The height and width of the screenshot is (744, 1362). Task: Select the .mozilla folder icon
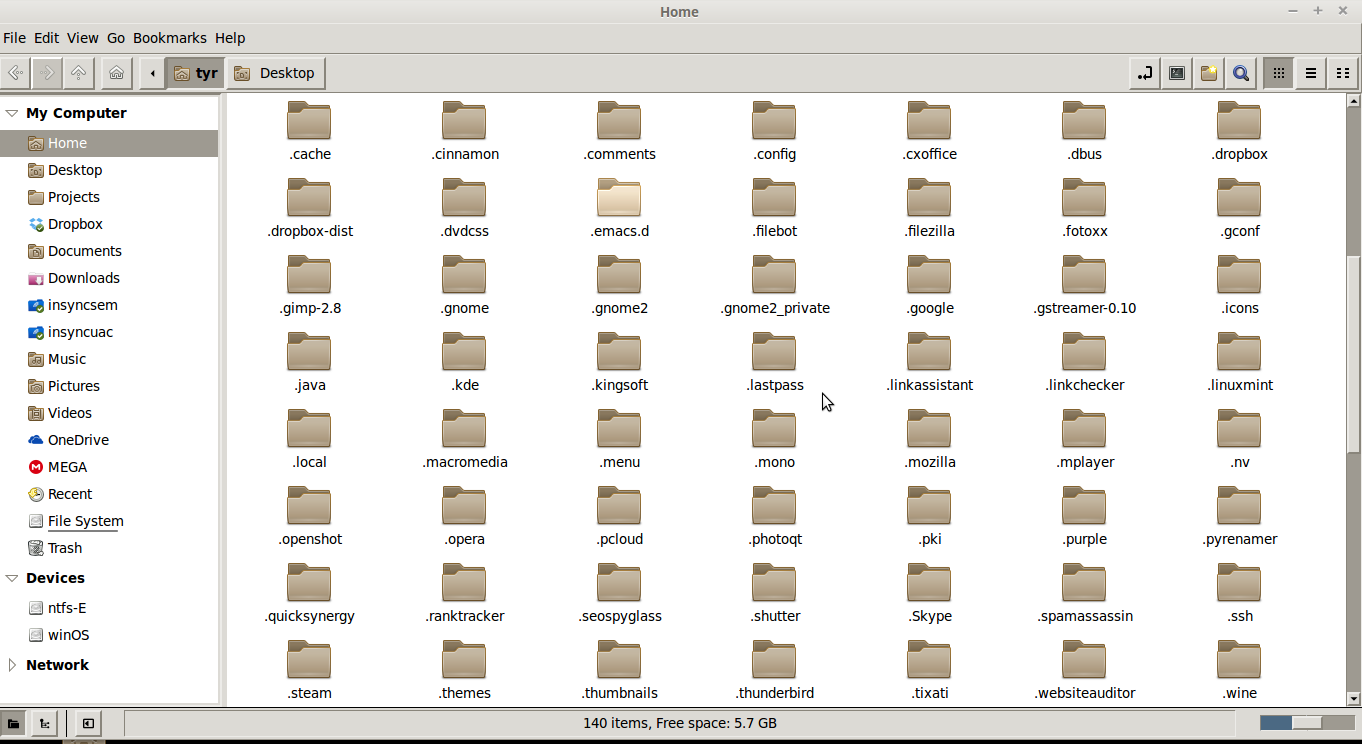coord(929,428)
